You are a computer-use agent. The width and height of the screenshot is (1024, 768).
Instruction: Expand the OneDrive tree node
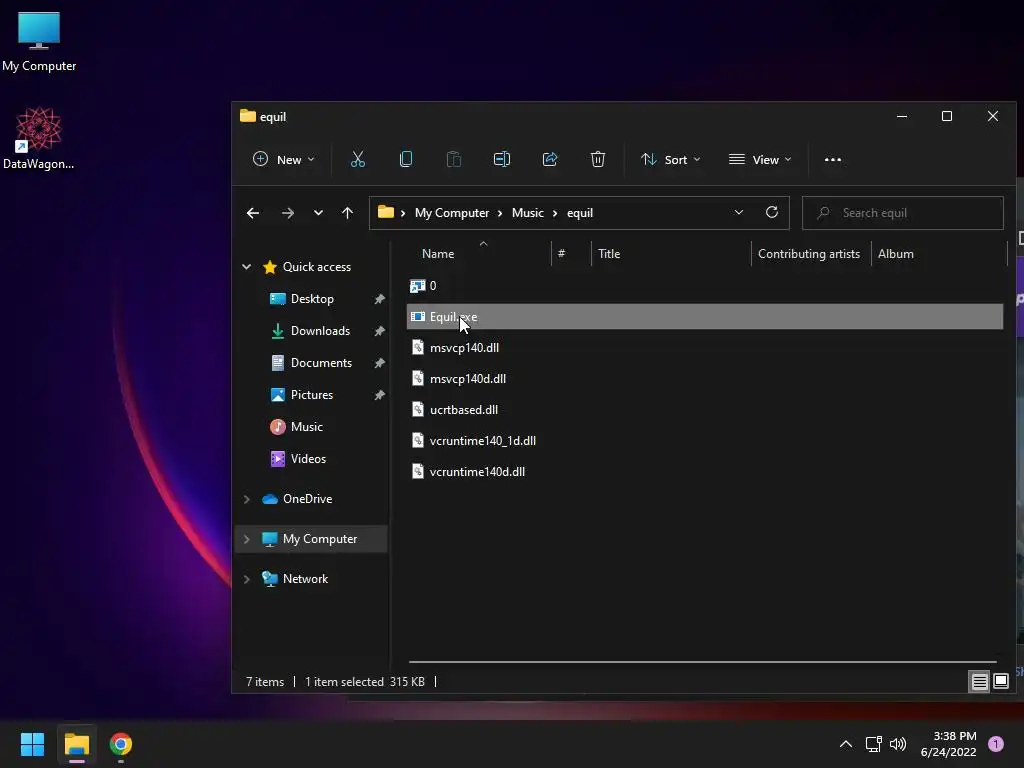click(247, 499)
